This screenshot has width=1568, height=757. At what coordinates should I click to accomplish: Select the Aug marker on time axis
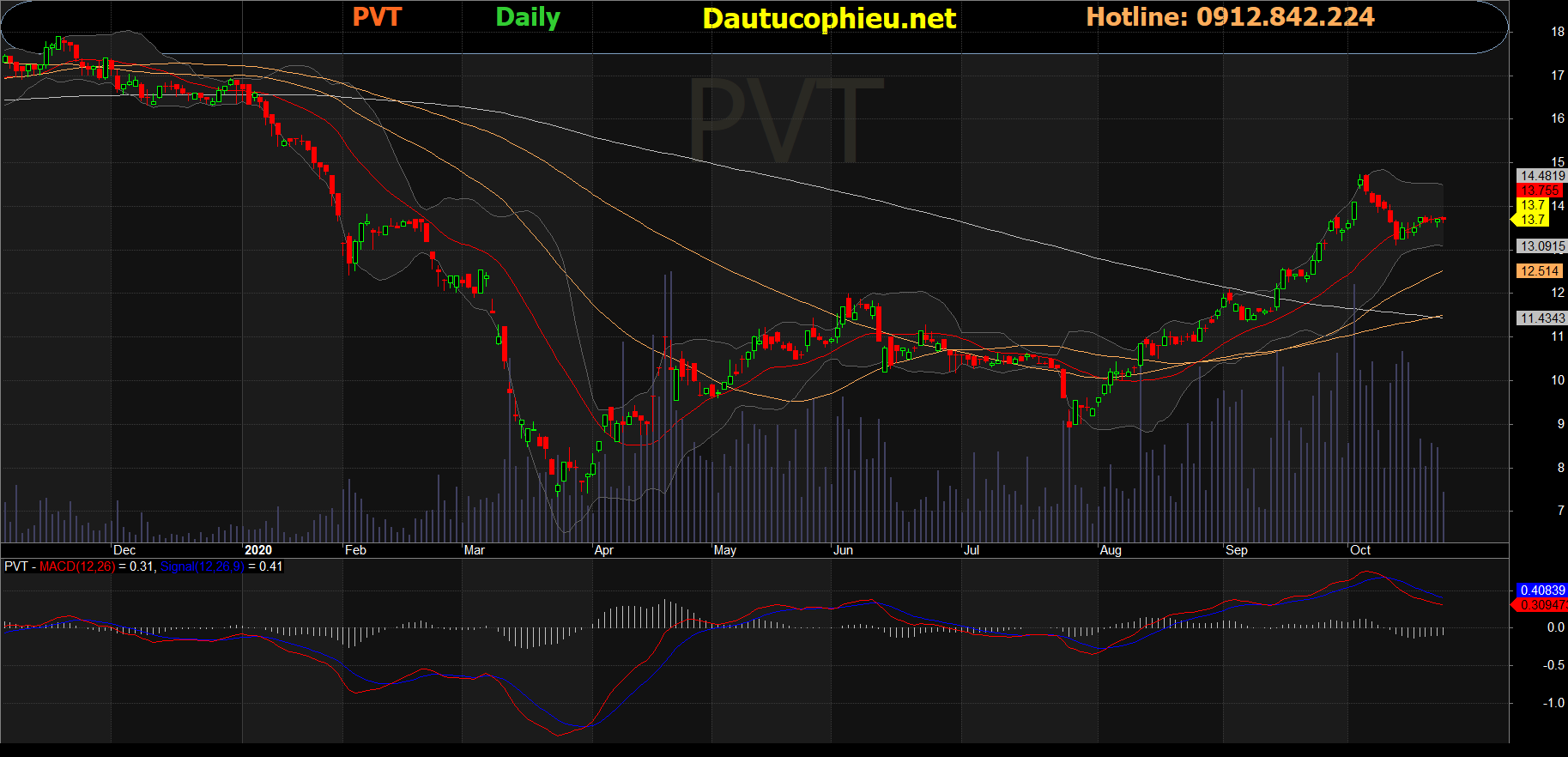point(1111,550)
